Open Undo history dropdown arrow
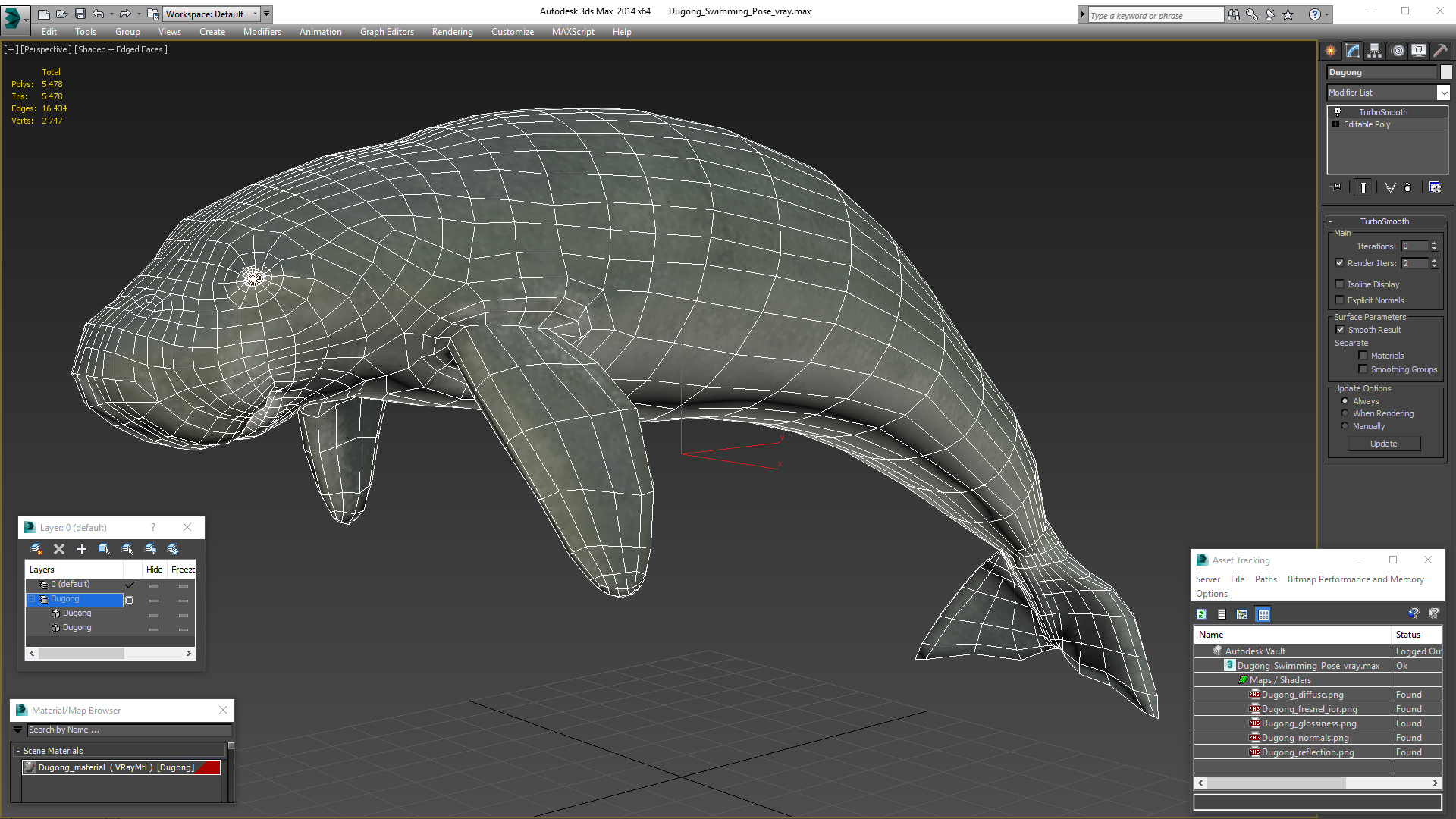This screenshot has width=1456, height=819. [x=111, y=14]
